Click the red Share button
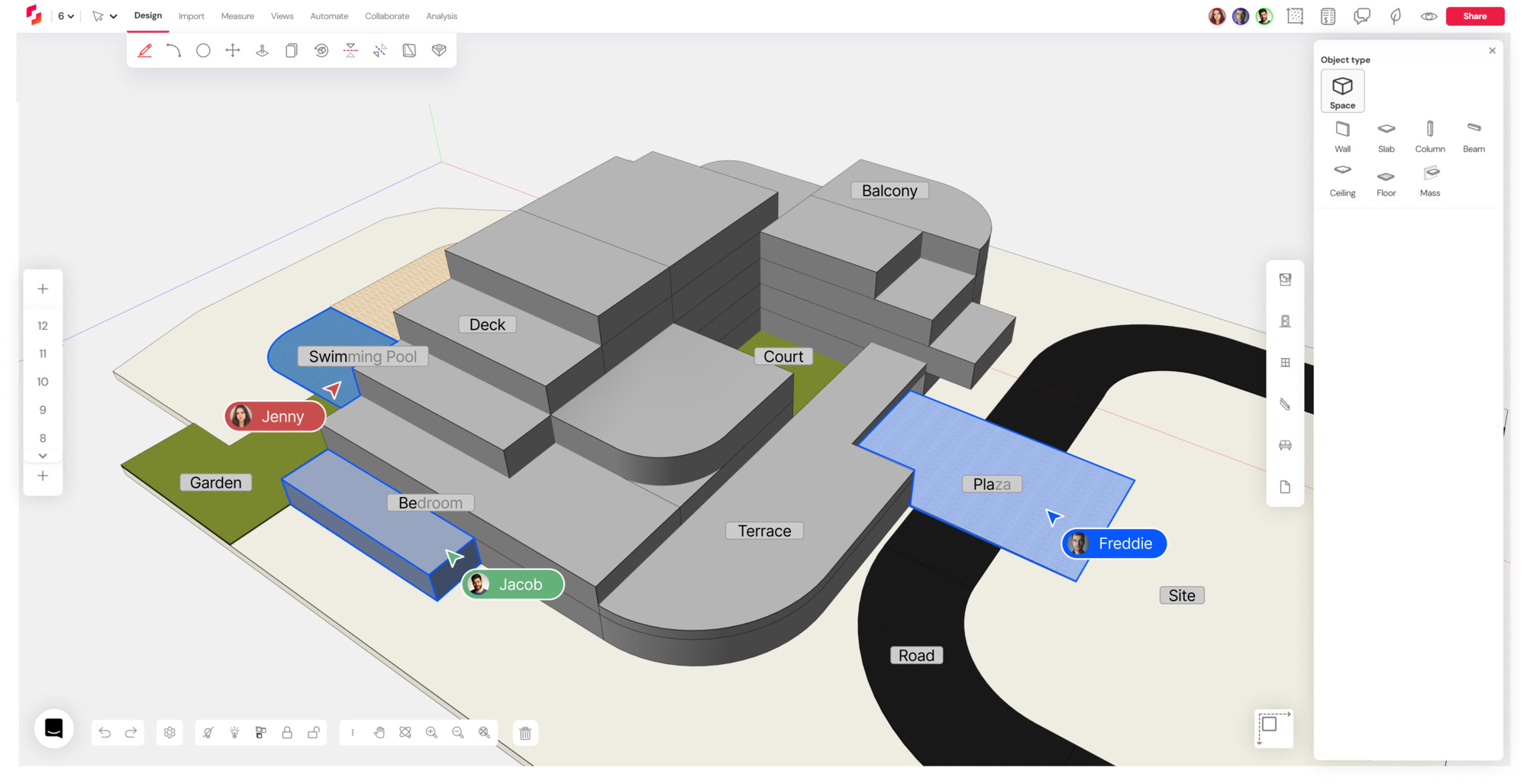Screen dimensions: 1527x784 tap(1474, 15)
